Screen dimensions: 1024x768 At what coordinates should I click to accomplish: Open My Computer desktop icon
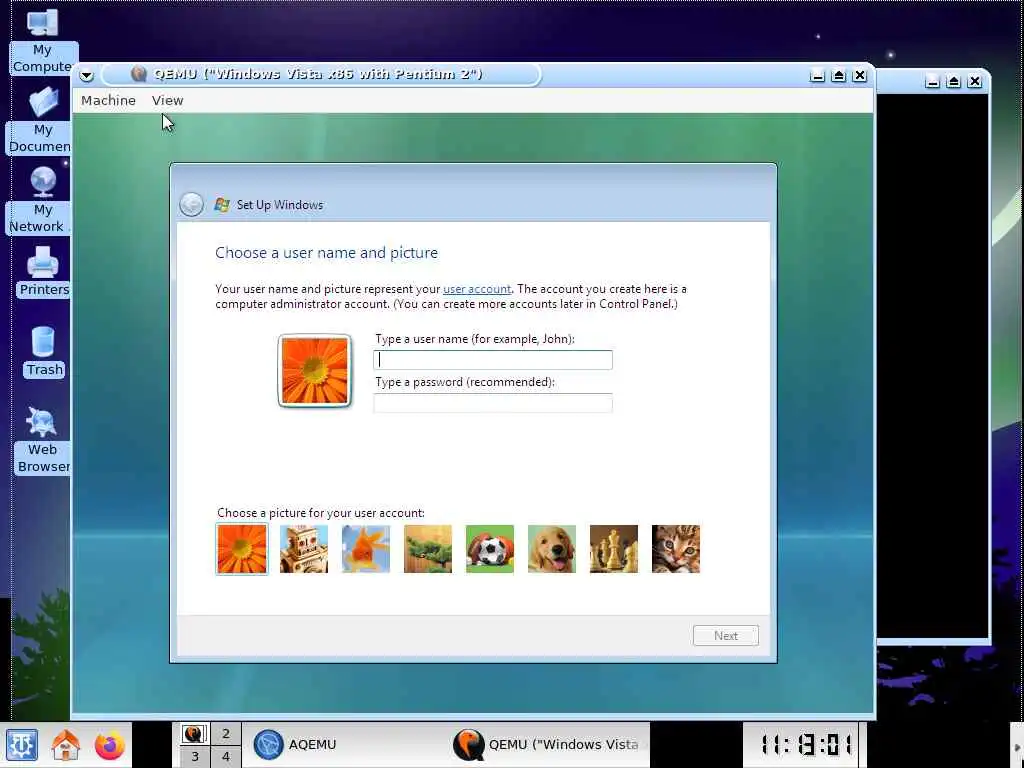tap(42, 40)
